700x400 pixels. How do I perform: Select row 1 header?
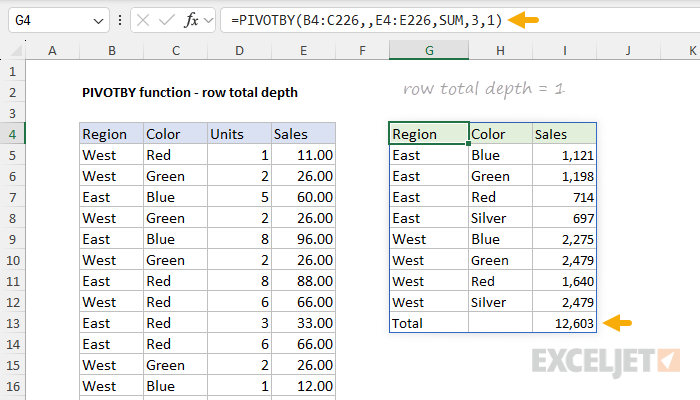12,71
